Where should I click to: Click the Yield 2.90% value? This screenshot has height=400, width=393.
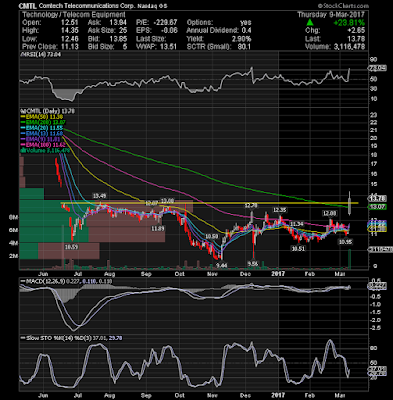point(242,39)
